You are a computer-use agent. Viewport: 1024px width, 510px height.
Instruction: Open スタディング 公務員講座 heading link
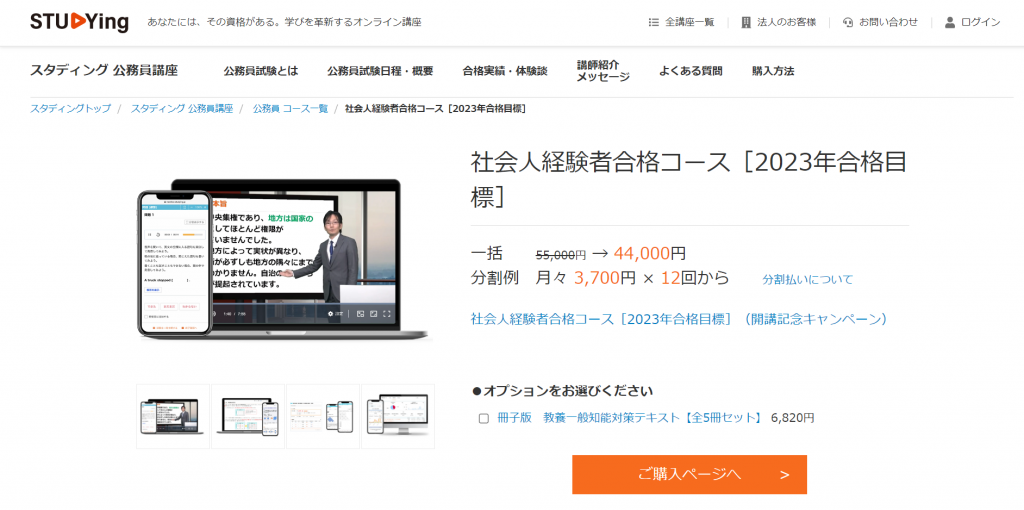coord(104,71)
